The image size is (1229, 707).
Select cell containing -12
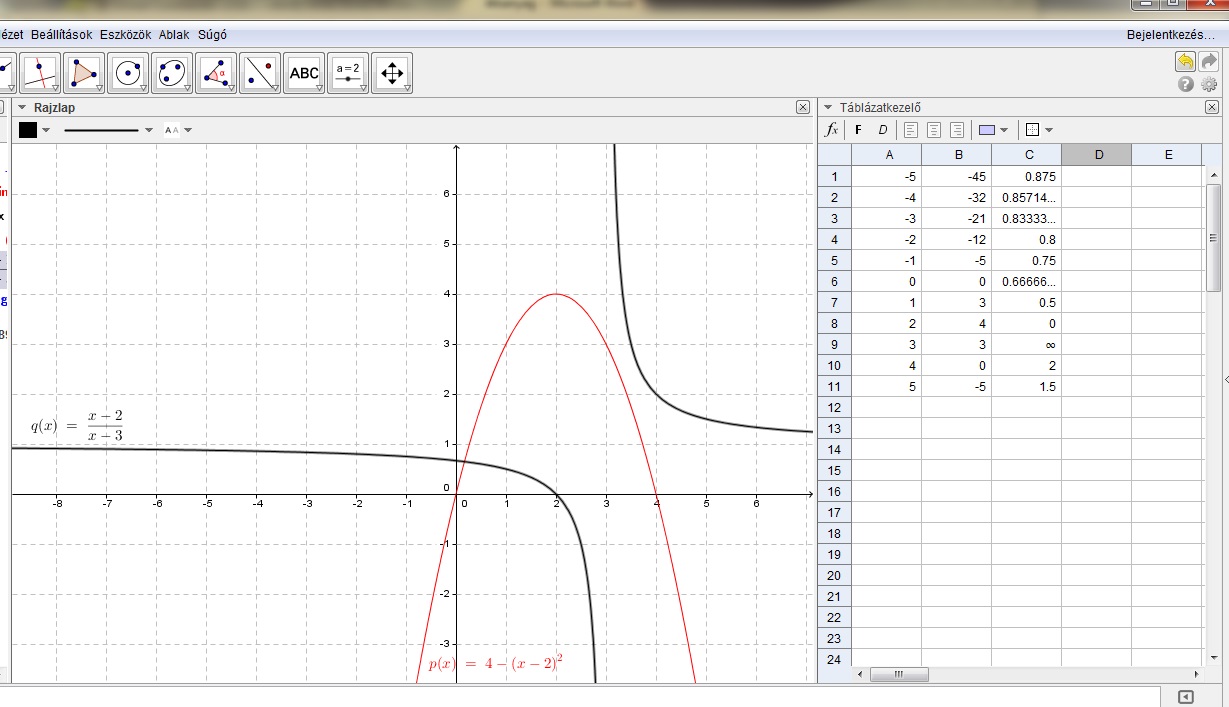click(x=957, y=239)
